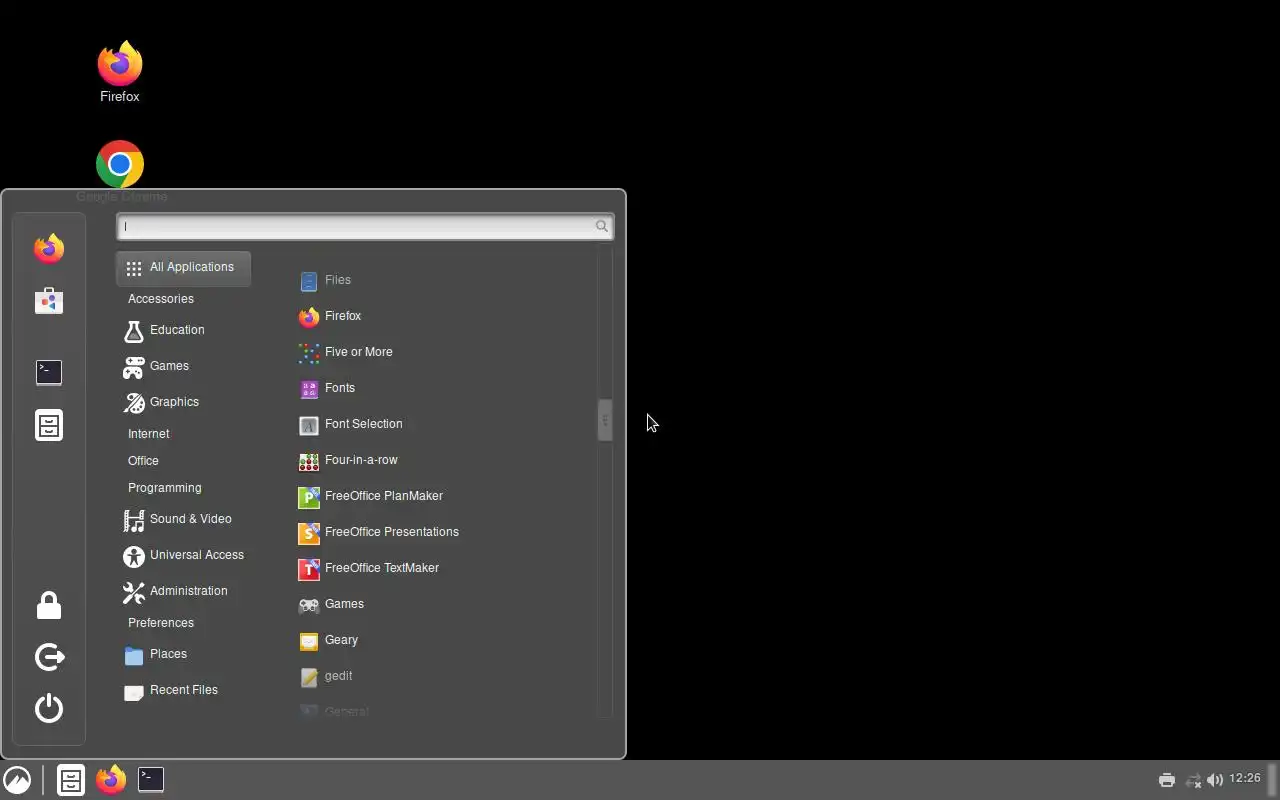Log out using the logout arrow icon
Viewport: 1280px width, 800px height.
[49, 657]
